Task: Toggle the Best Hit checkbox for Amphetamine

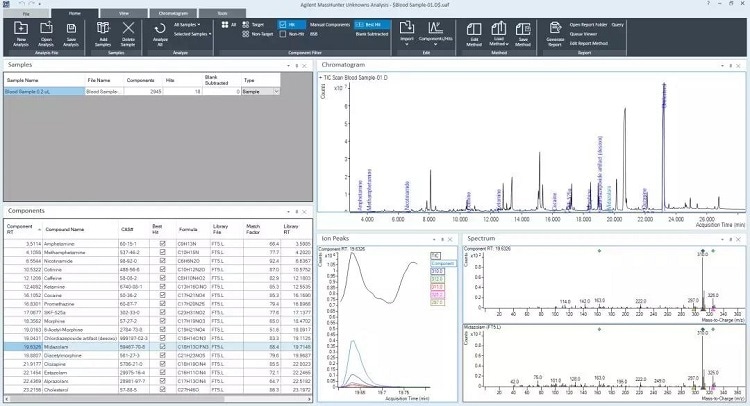Action: tap(161, 243)
